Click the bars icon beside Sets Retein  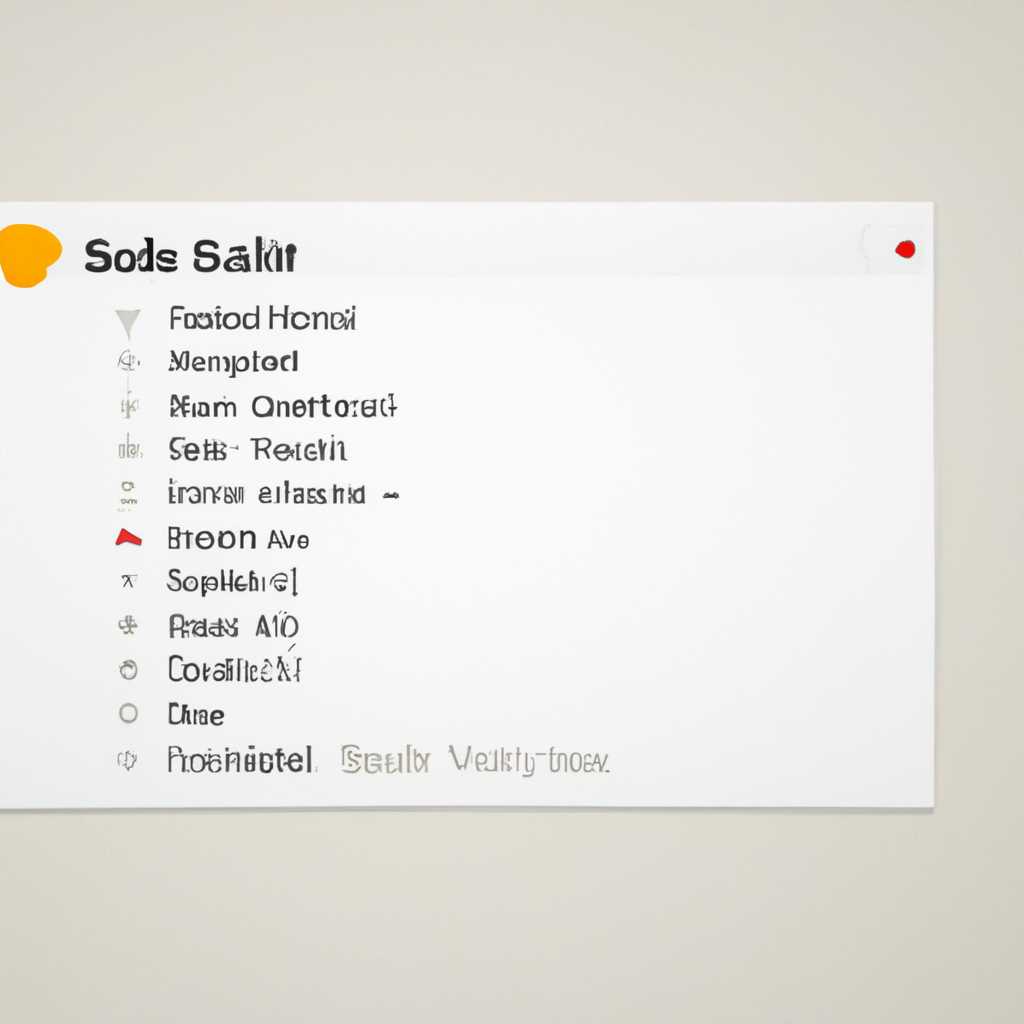tap(129, 449)
